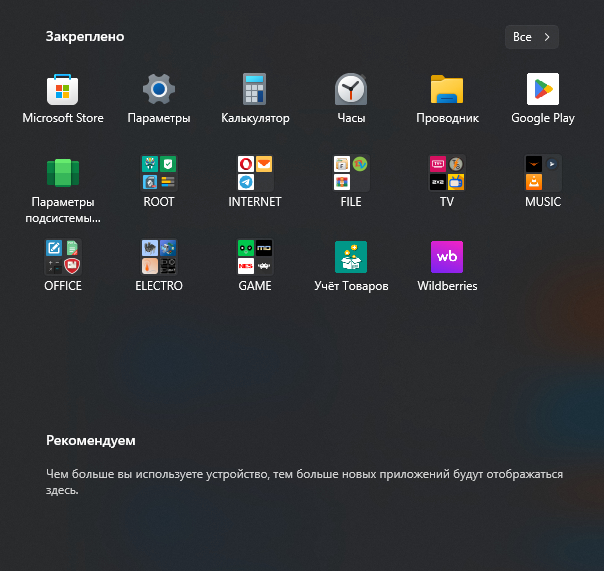Click the Все button to show all apps
Viewport: 604px width, 571px height.
click(x=531, y=37)
